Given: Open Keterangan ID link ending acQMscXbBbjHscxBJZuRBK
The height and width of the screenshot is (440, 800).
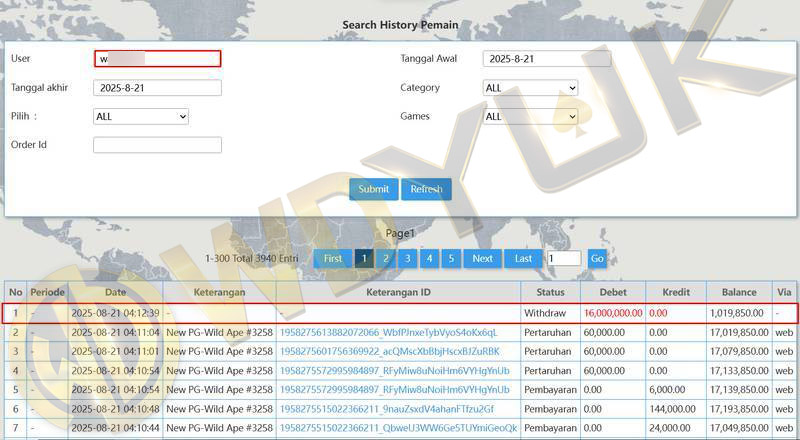Looking at the screenshot, I should click(390, 352).
